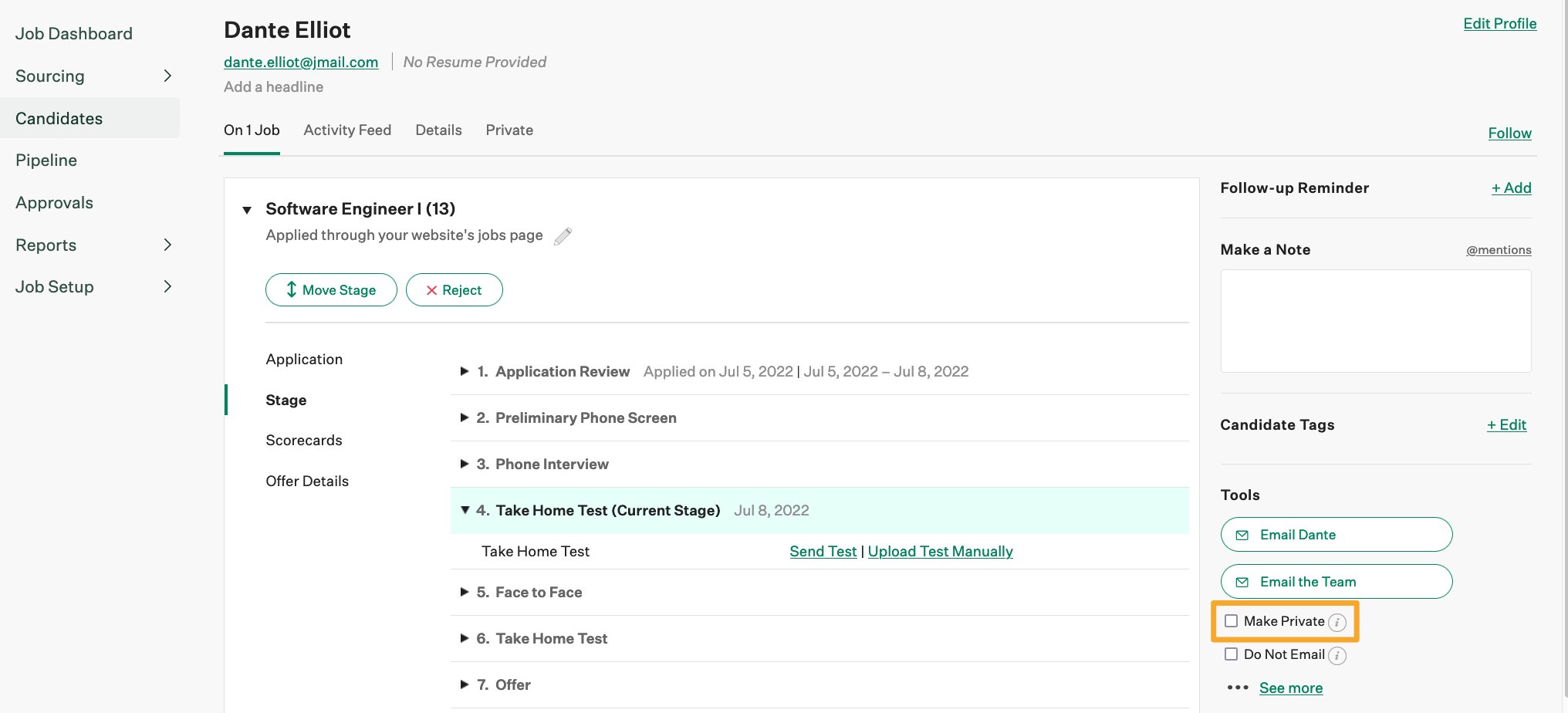Image resolution: width=1568 pixels, height=713 pixels.
Task: Select Scorecards in the section list
Action: point(304,441)
